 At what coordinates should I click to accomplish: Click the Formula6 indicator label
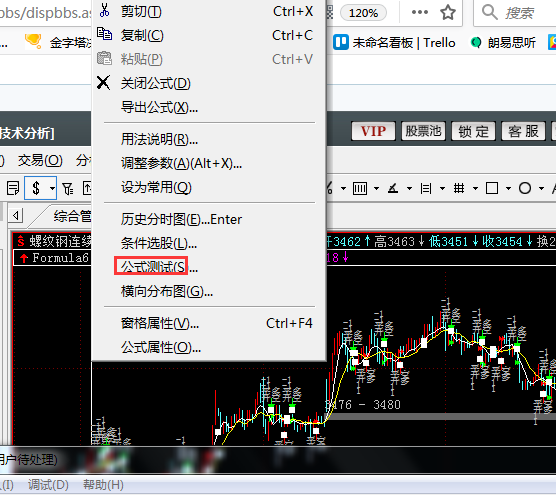pyautogui.click(x=60, y=258)
